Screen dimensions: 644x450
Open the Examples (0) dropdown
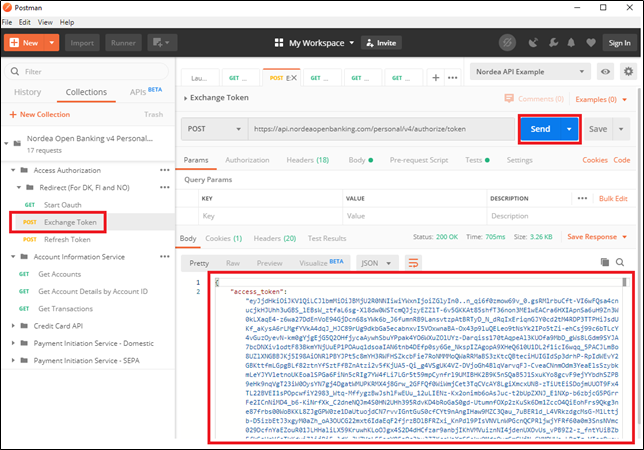click(601, 99)
